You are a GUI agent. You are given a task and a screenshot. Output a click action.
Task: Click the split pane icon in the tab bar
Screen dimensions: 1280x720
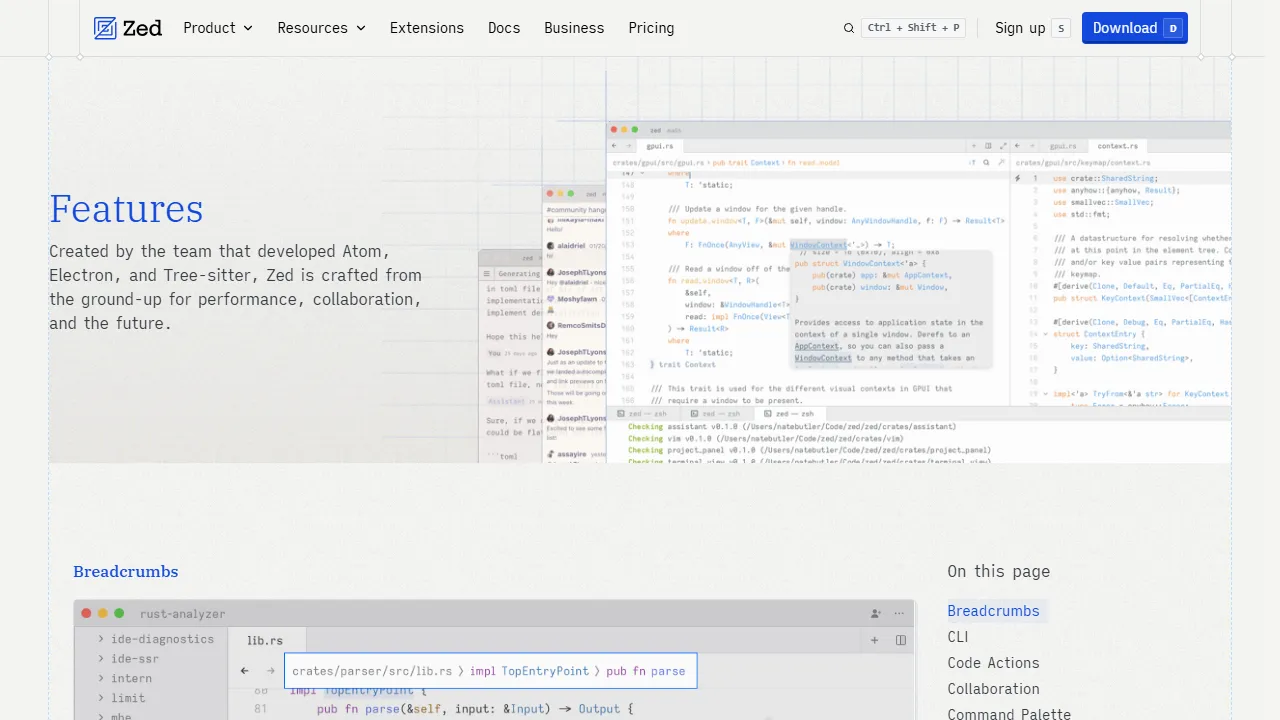pos(901,640)
